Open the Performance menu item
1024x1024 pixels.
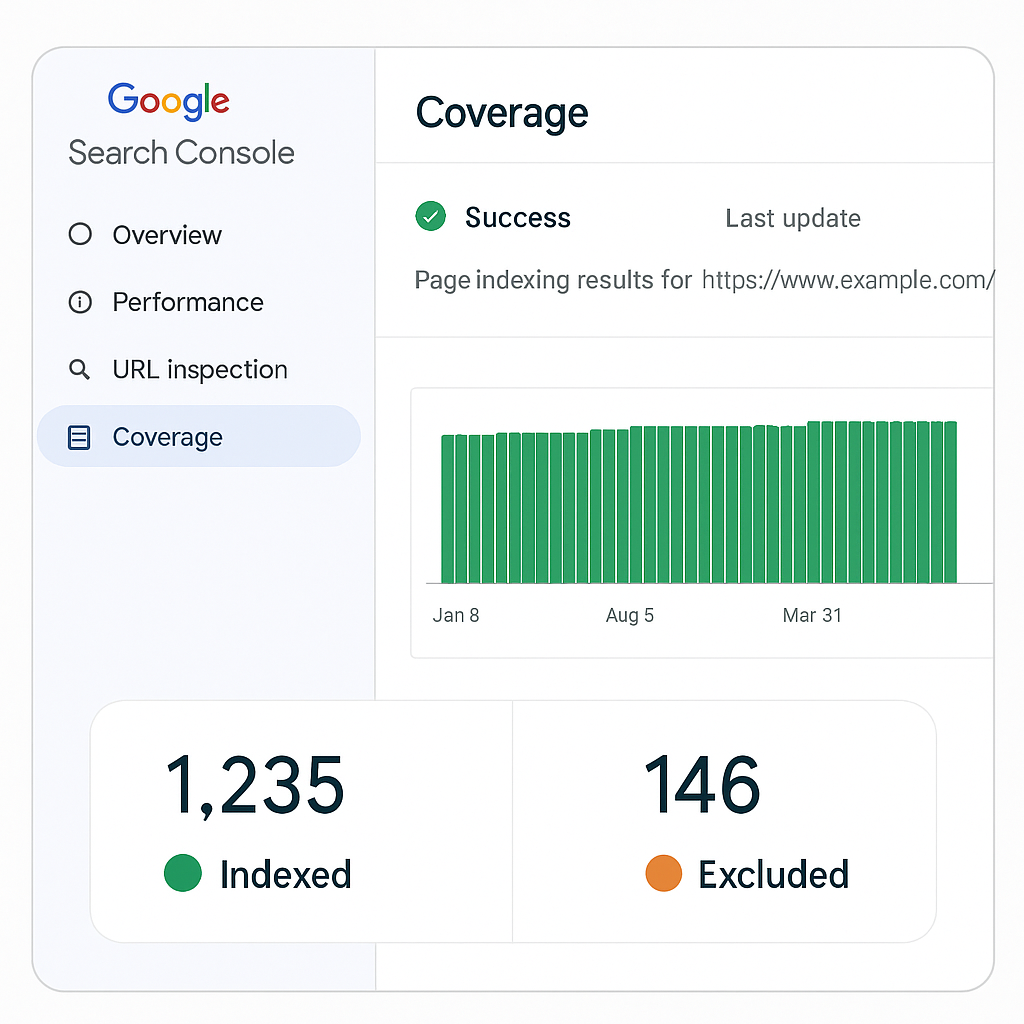199,302
